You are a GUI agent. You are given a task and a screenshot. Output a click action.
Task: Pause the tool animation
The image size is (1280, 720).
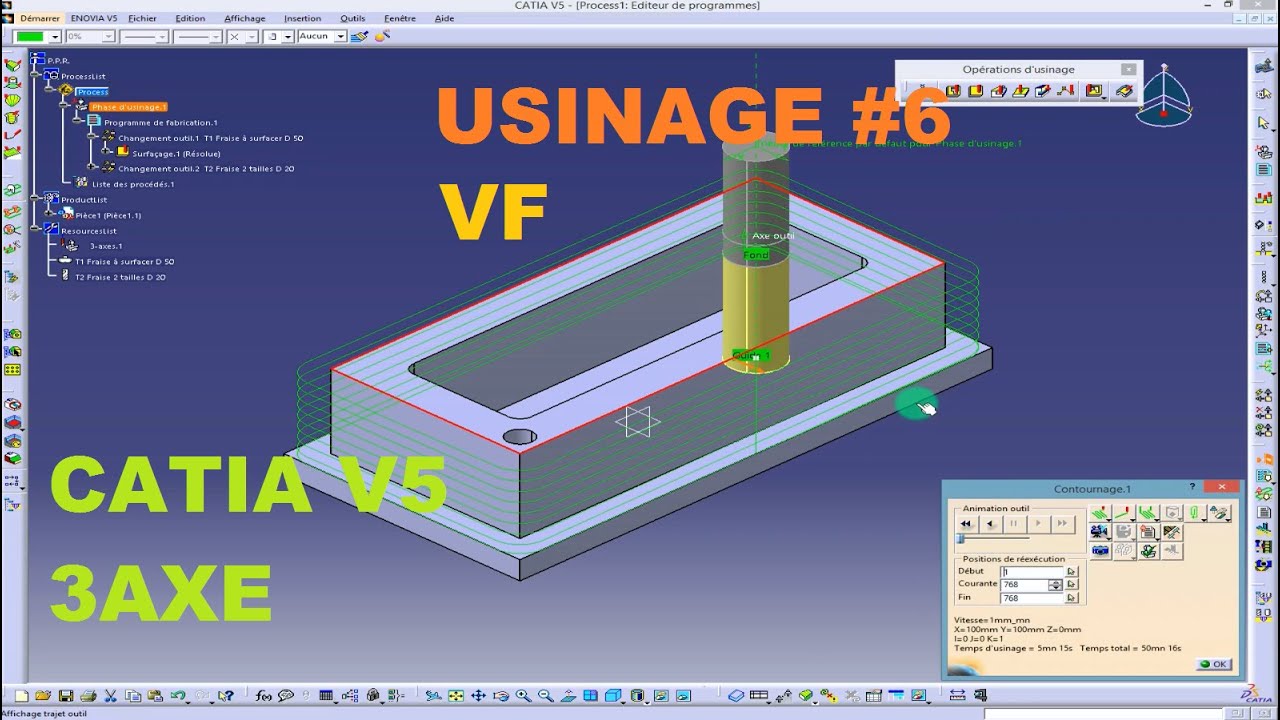click(1014, 524)
